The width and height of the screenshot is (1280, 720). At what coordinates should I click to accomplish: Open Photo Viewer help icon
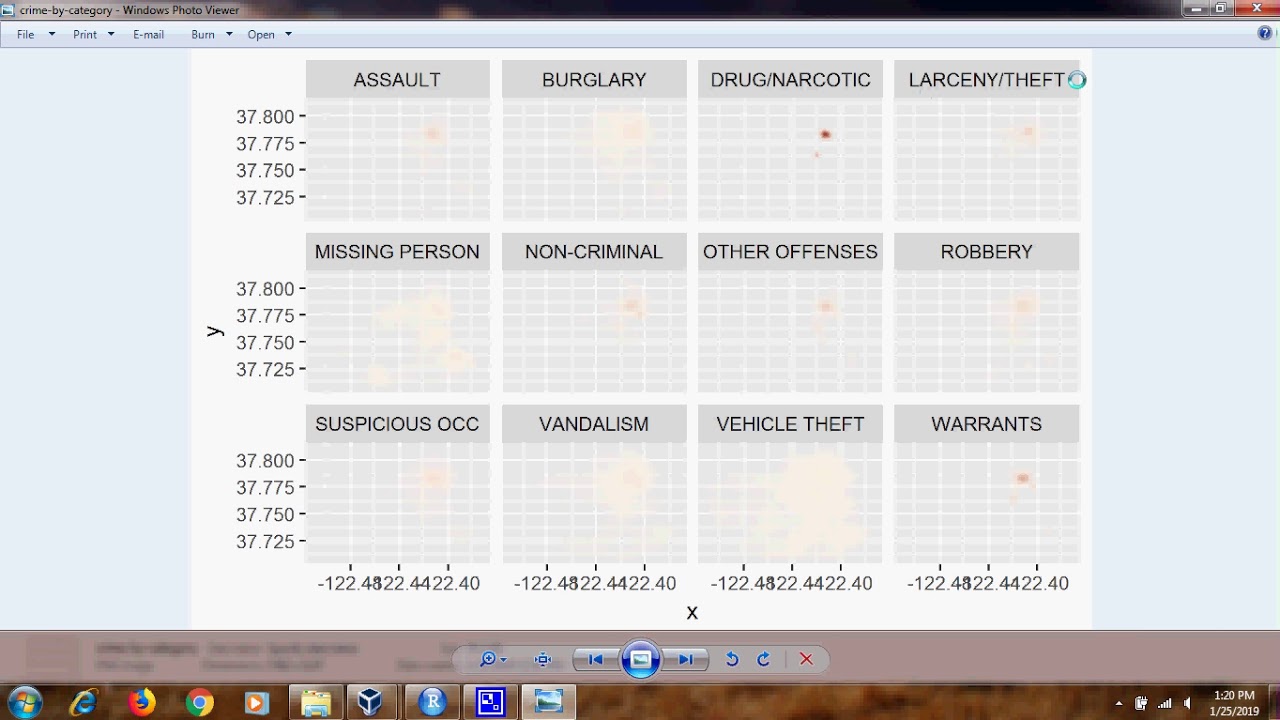click(1265, 33)
